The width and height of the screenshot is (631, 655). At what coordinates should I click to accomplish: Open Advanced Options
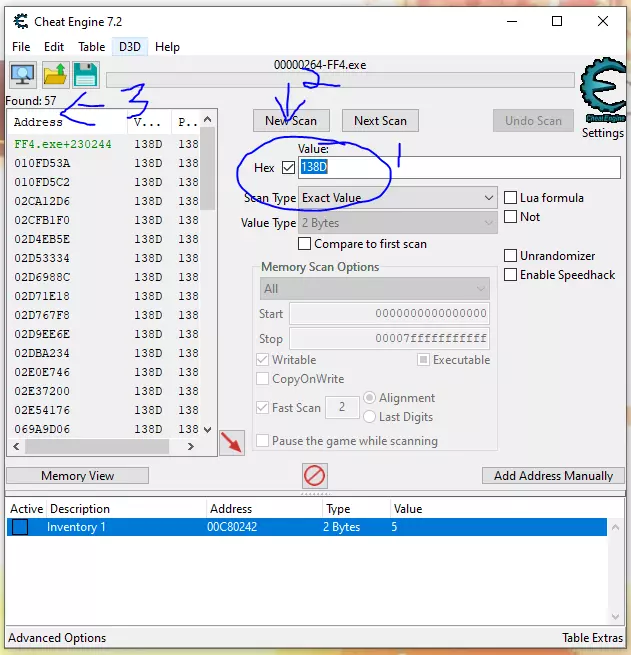click(57, 638)
